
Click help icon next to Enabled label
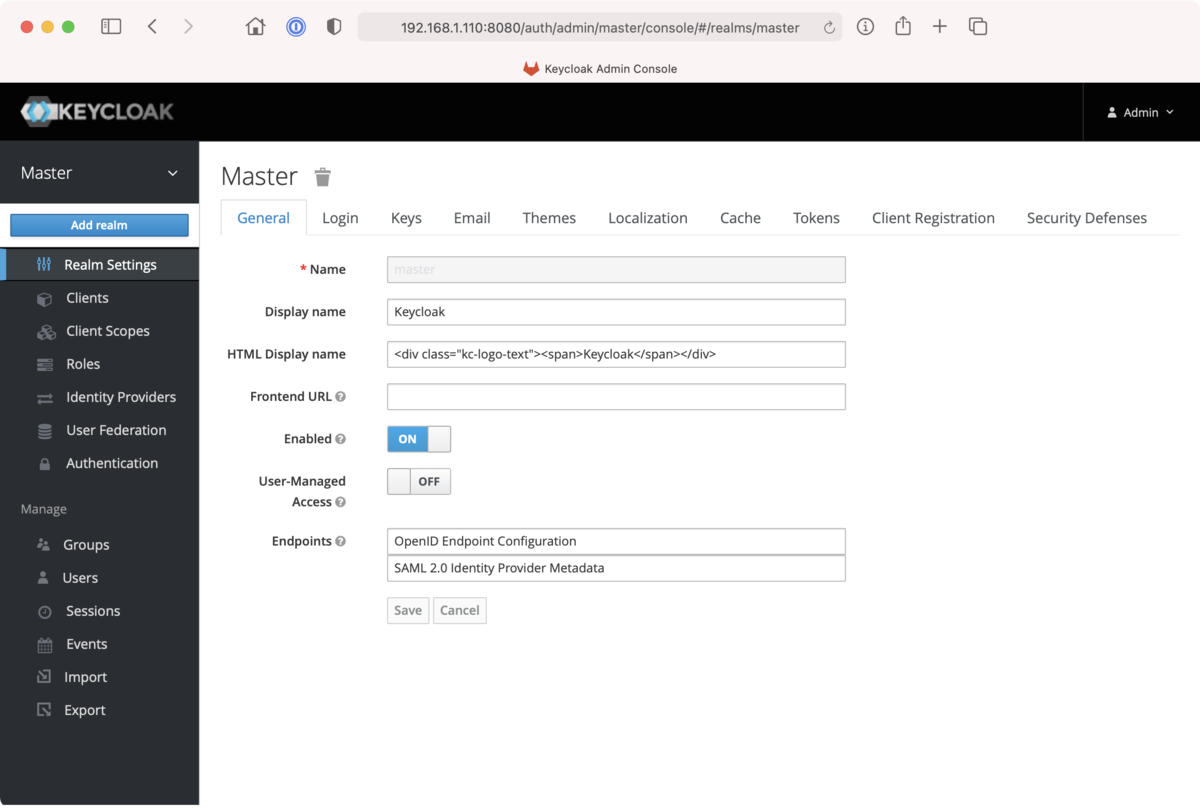pyautogui.click(x=341, y=439)
